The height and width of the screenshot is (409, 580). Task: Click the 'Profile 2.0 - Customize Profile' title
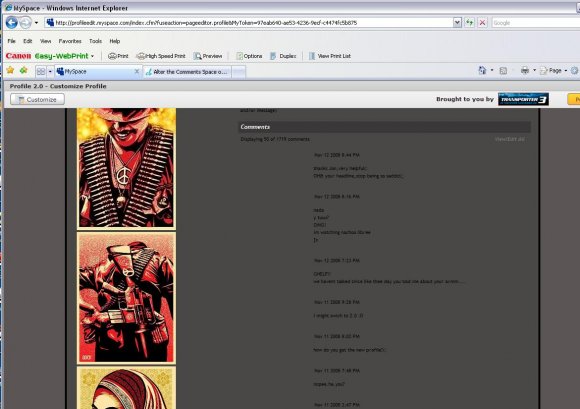point(58,86)
